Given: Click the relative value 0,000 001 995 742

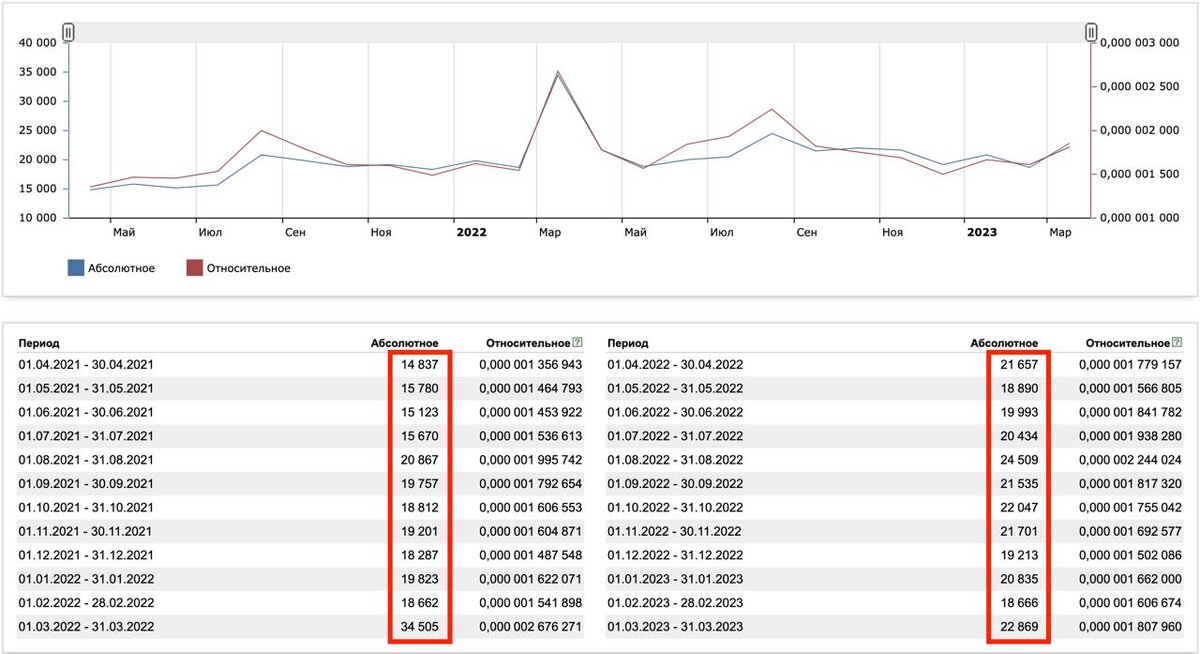Looking at the screenshot, I should [x=530, y=460].
